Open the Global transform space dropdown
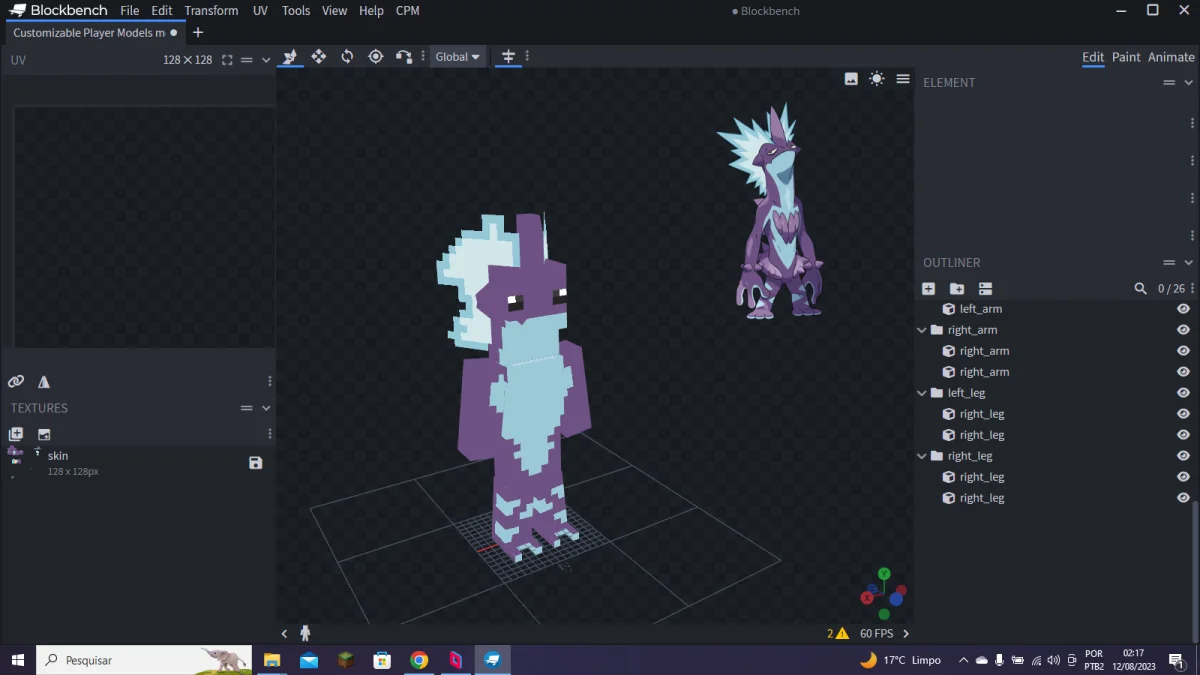1200x675 pixels. pyautogui.click(x=458, y=57)
